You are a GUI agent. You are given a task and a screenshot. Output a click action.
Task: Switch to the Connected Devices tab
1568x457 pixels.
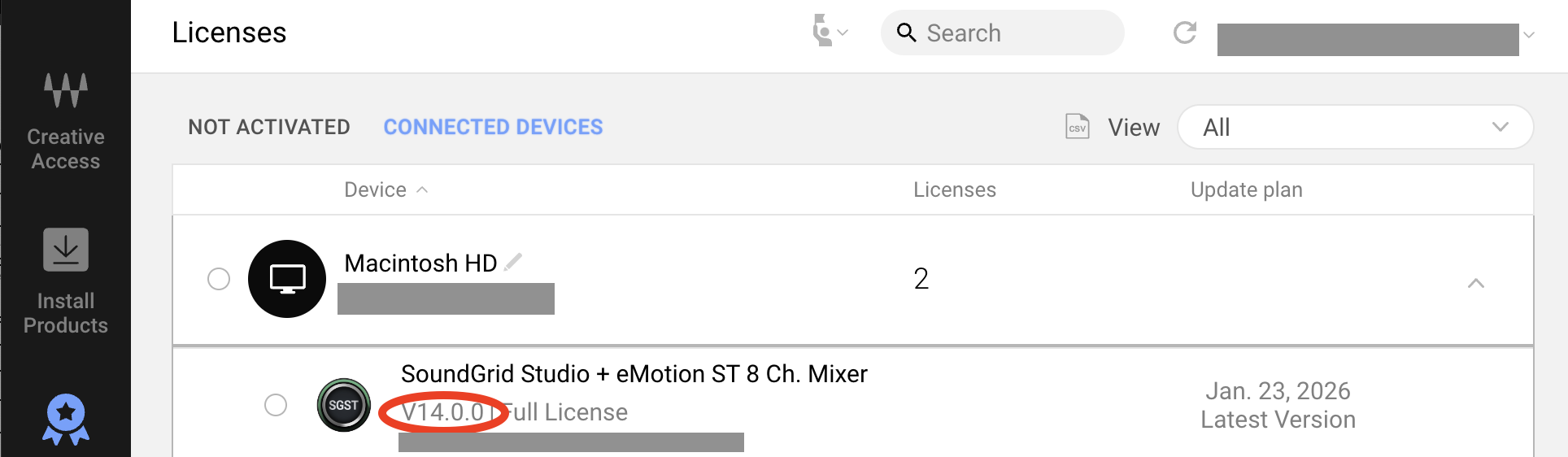[x=493, y=127]
